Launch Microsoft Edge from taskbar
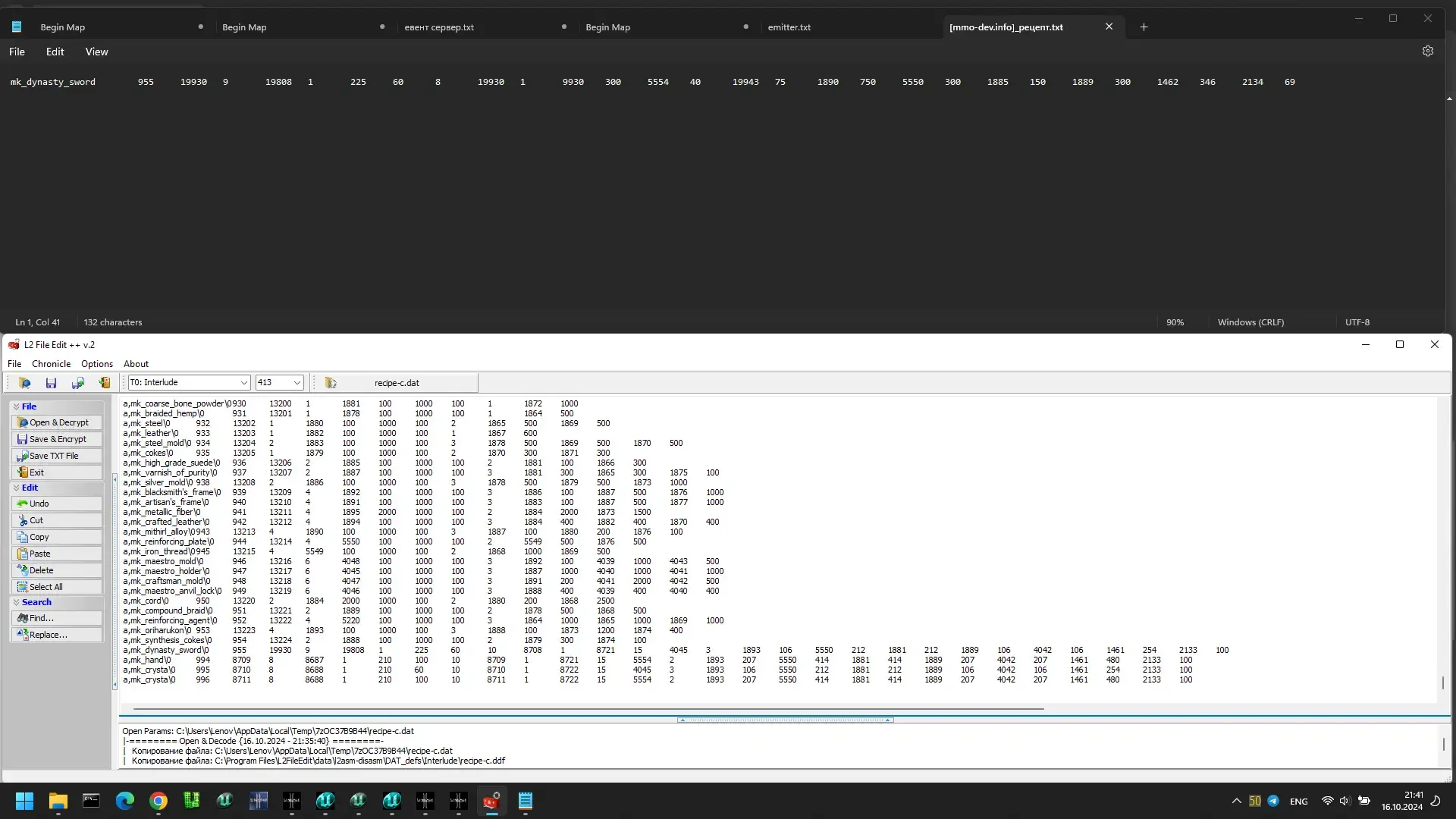Image resolution: width=1456 pixels, height=819 pixels. click(124, 801)
